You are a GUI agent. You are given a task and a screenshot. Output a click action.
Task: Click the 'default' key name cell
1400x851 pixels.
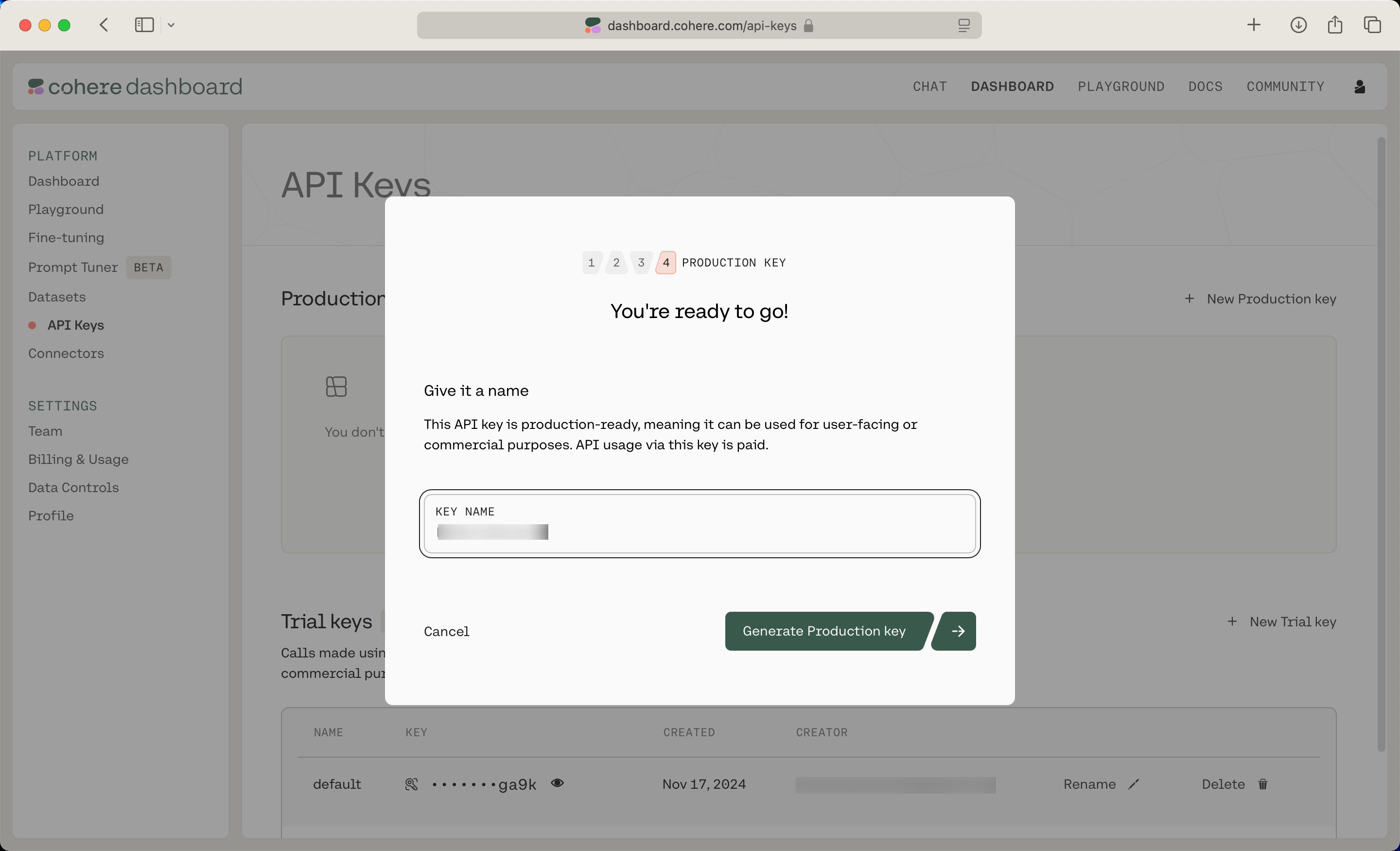tap(337, 784)
